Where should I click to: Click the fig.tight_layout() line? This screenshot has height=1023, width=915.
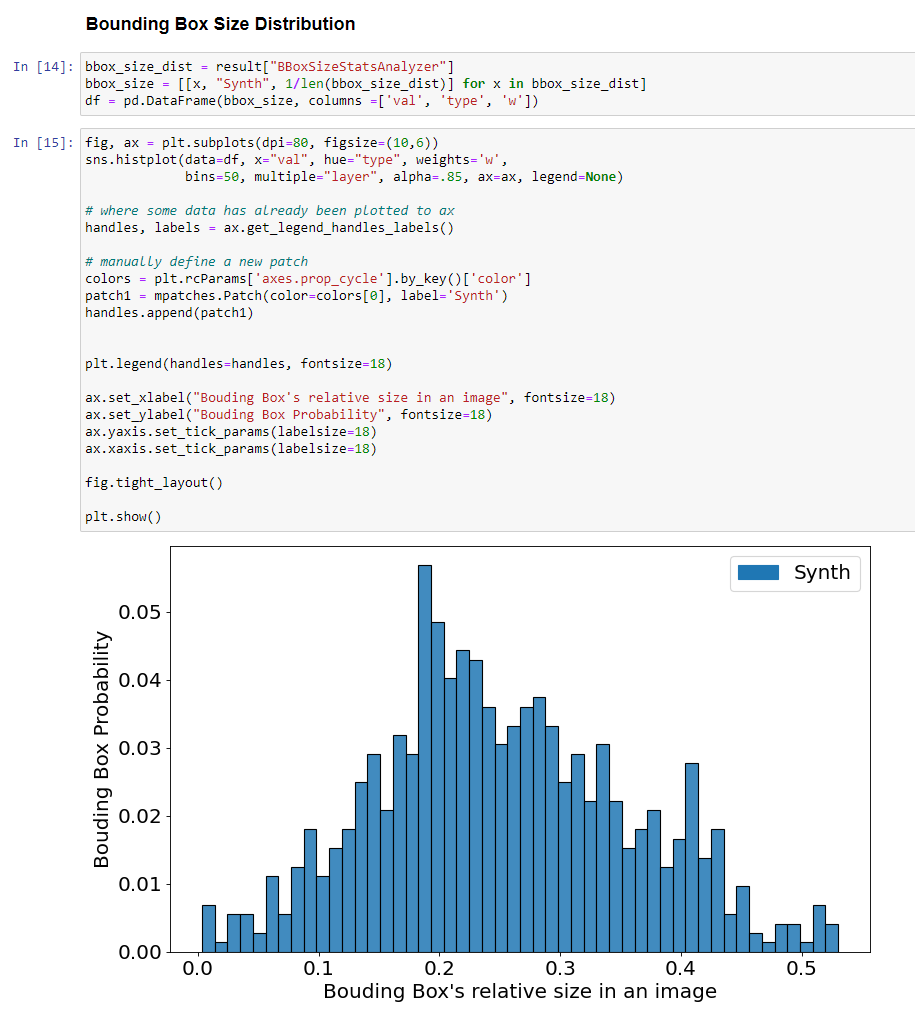click(154, 483)
